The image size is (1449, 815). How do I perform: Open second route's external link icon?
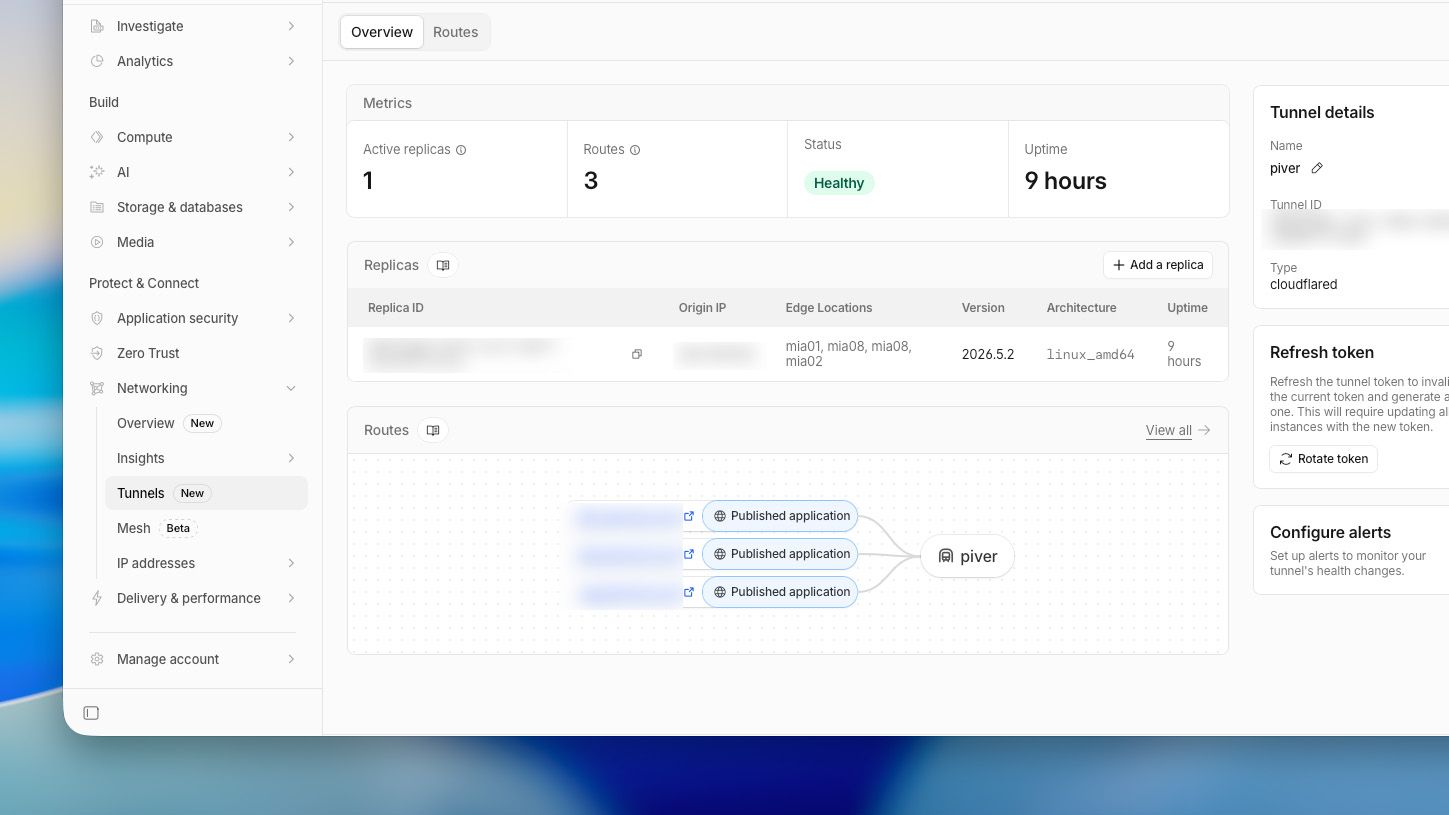point(689,554)
